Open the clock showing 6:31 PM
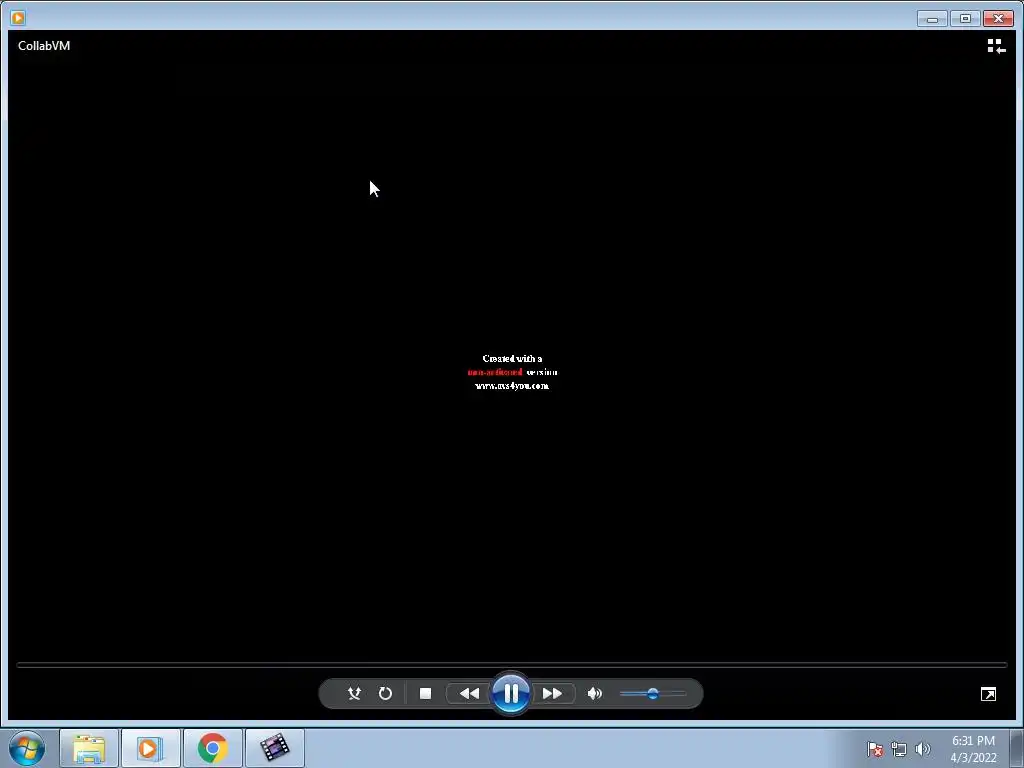This screenshot has width=1024, height=768. point(973,749)
